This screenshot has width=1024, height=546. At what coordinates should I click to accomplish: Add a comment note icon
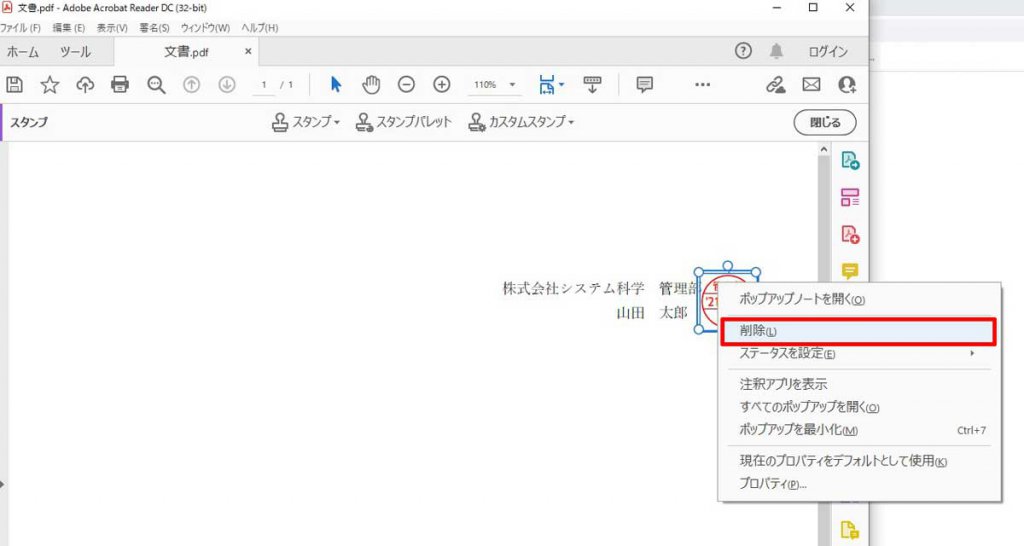645,85
